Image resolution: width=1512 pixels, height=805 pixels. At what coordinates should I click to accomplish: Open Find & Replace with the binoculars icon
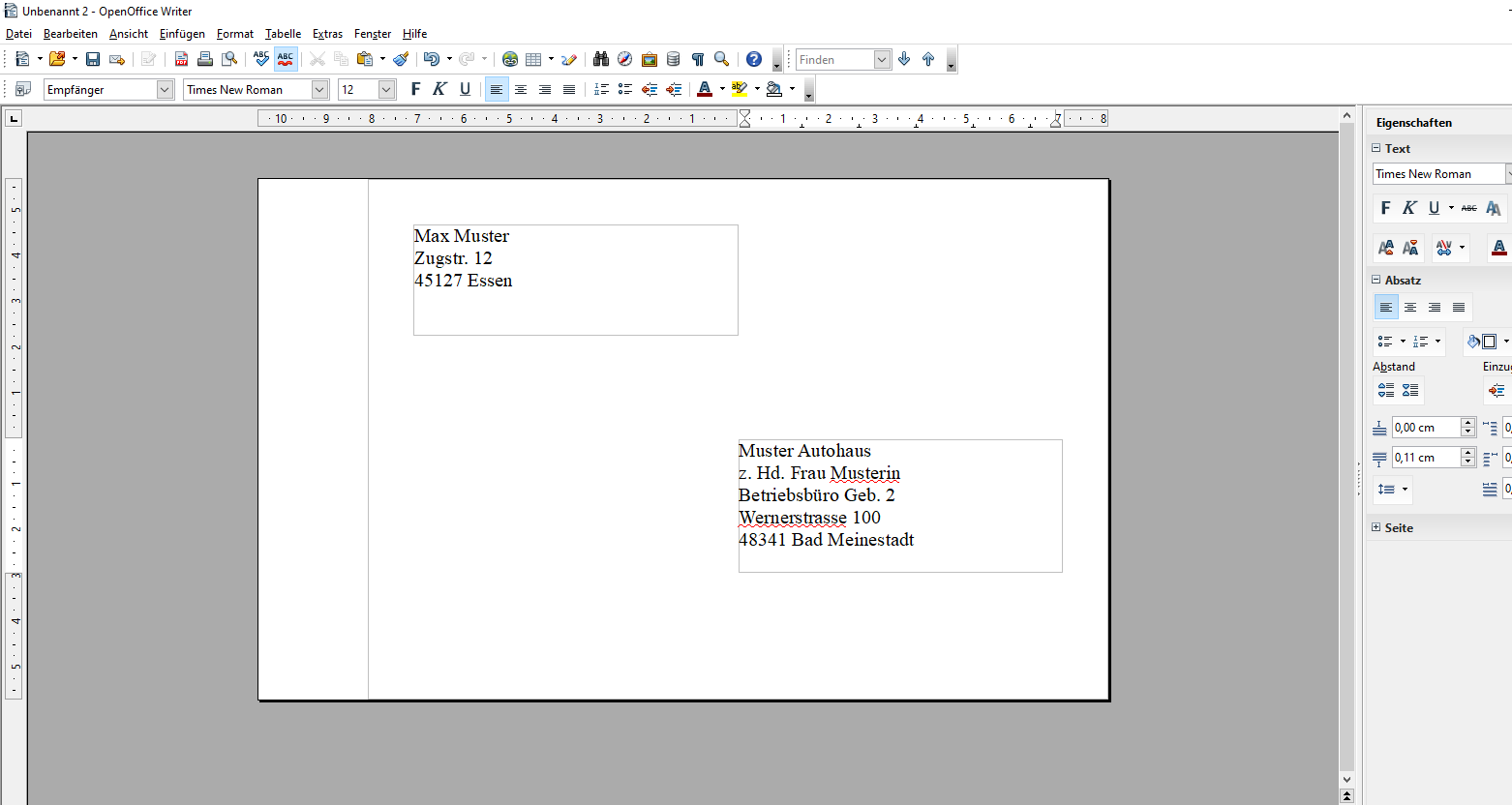(x=600, y=59)
